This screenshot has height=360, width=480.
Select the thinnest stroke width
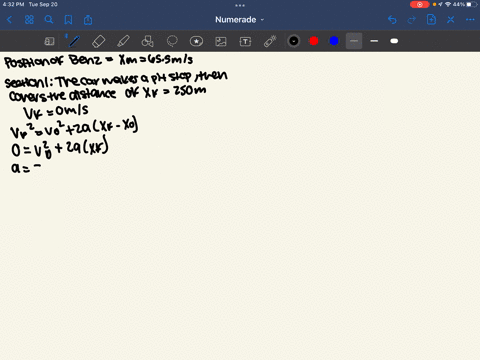(354, 41)
